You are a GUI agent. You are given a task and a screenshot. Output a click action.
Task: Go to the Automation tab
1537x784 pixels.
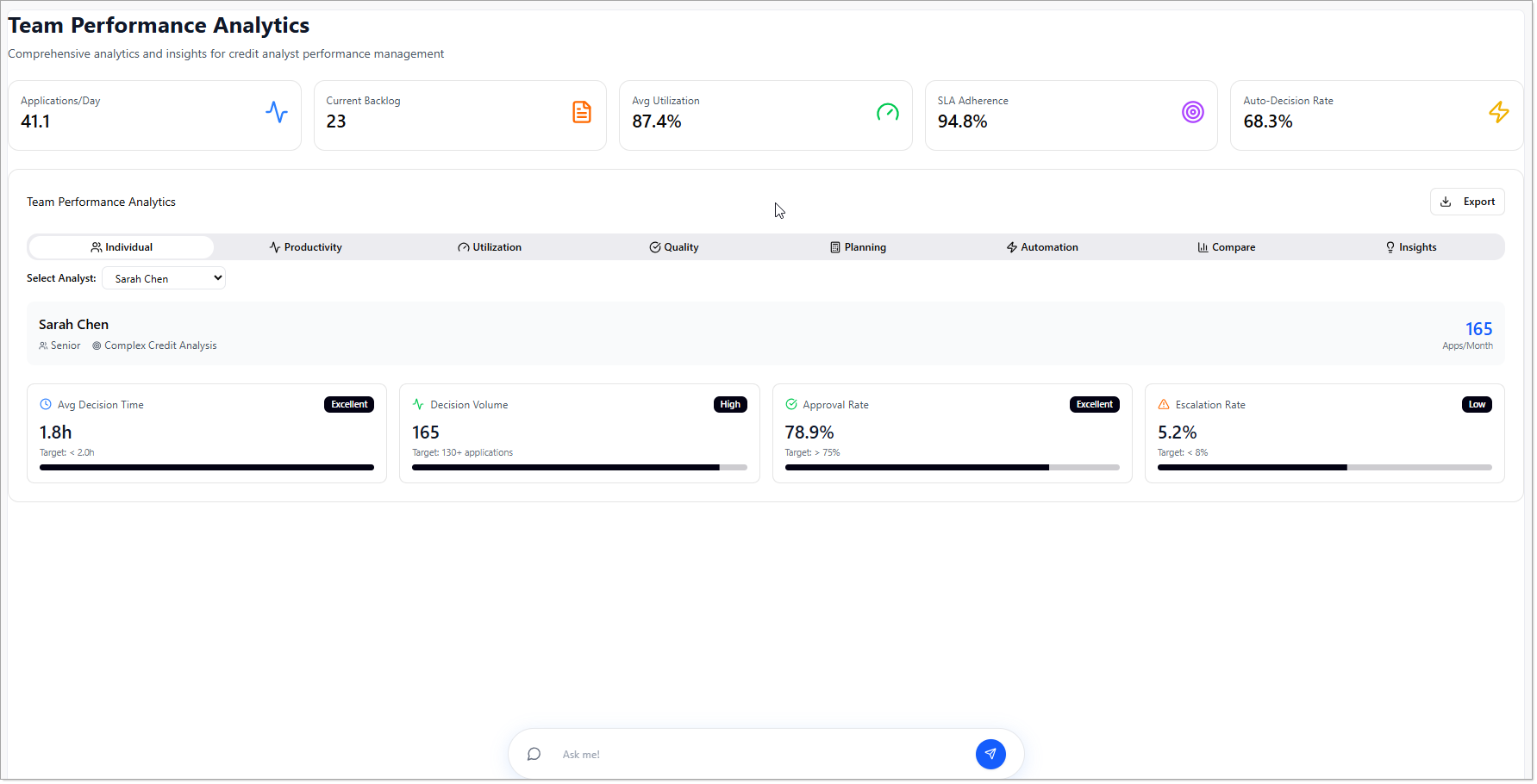click(1042, 247)
